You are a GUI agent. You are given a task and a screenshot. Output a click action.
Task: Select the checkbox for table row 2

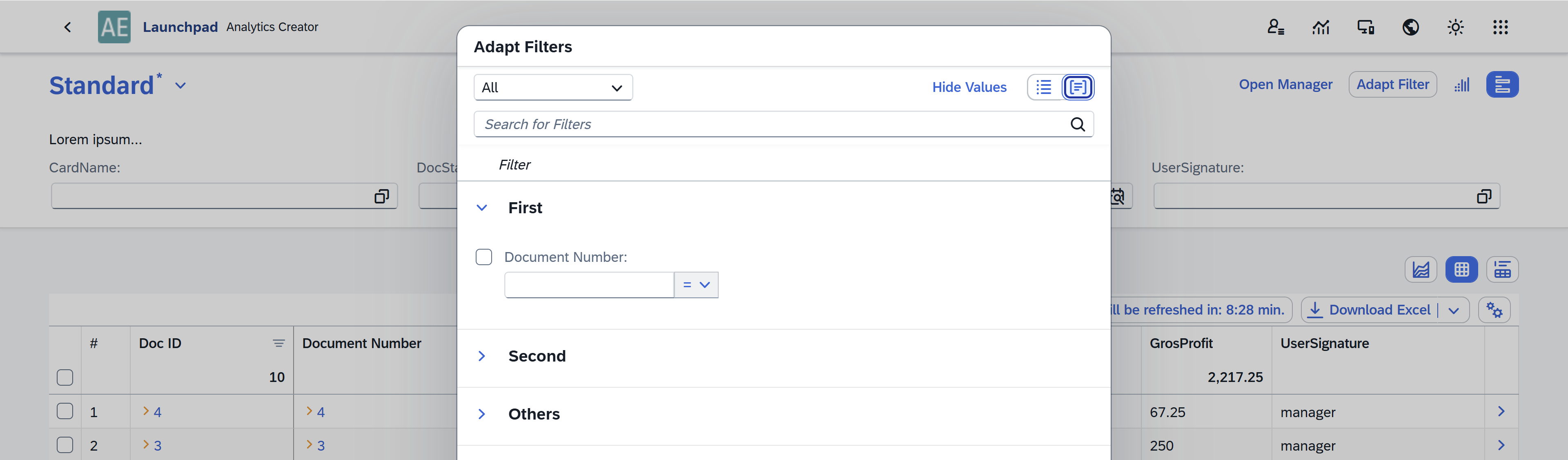tap(65, 445)
